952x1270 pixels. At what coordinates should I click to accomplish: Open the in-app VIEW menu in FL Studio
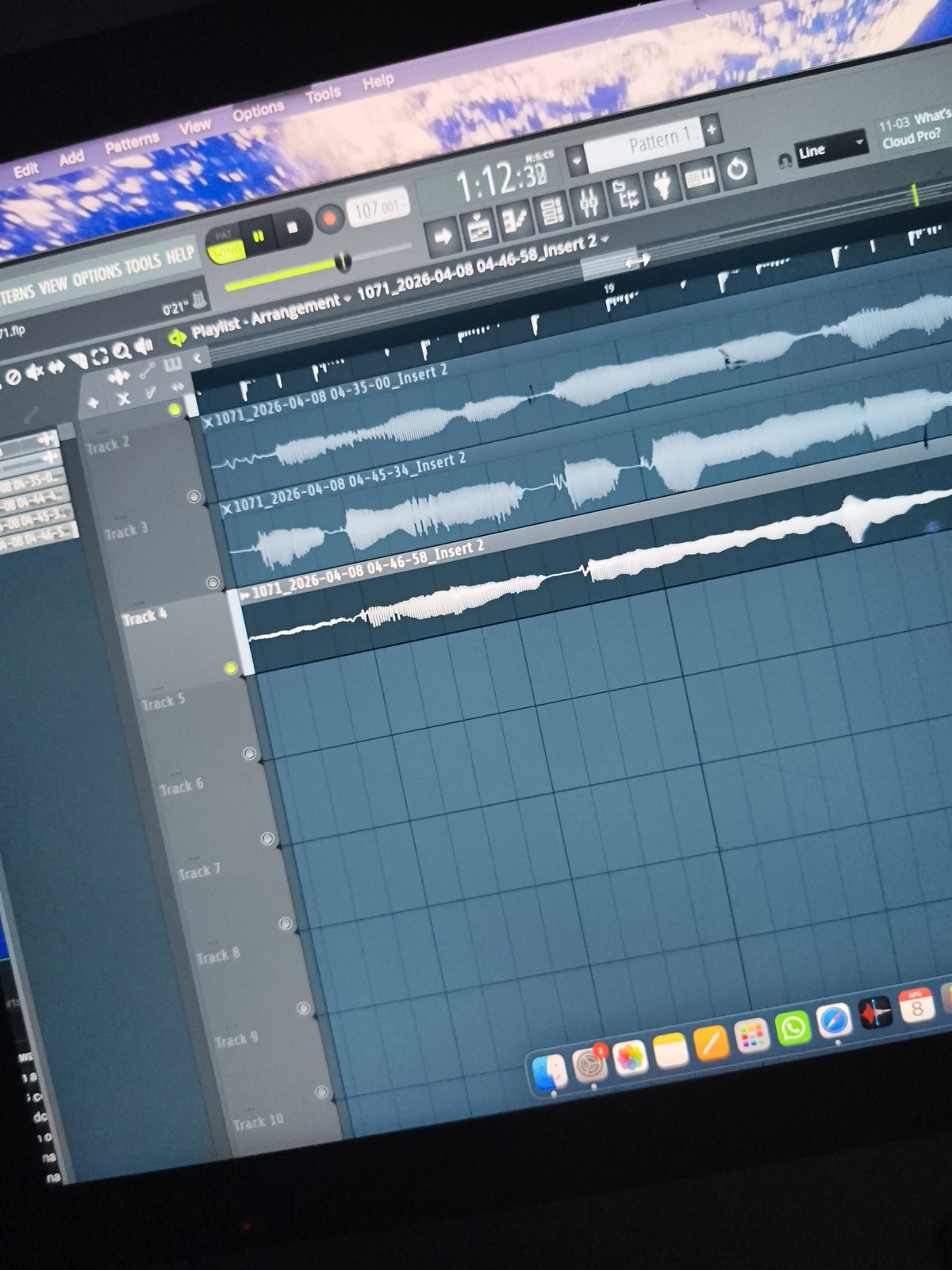[x=52, y=286]
